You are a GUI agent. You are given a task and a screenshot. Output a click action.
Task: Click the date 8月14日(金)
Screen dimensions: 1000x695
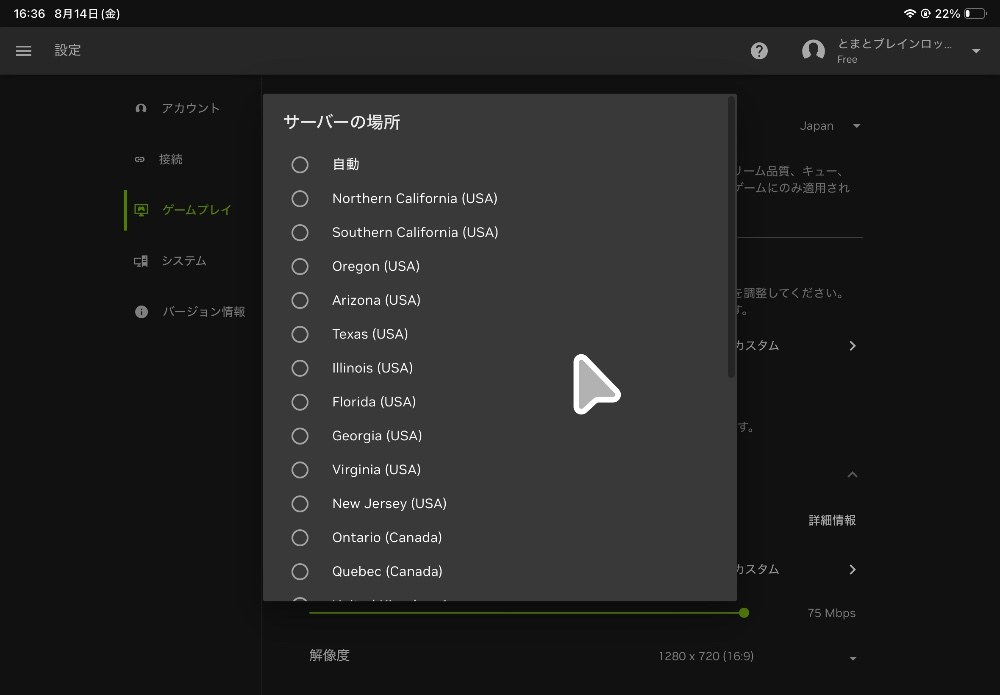87,13
